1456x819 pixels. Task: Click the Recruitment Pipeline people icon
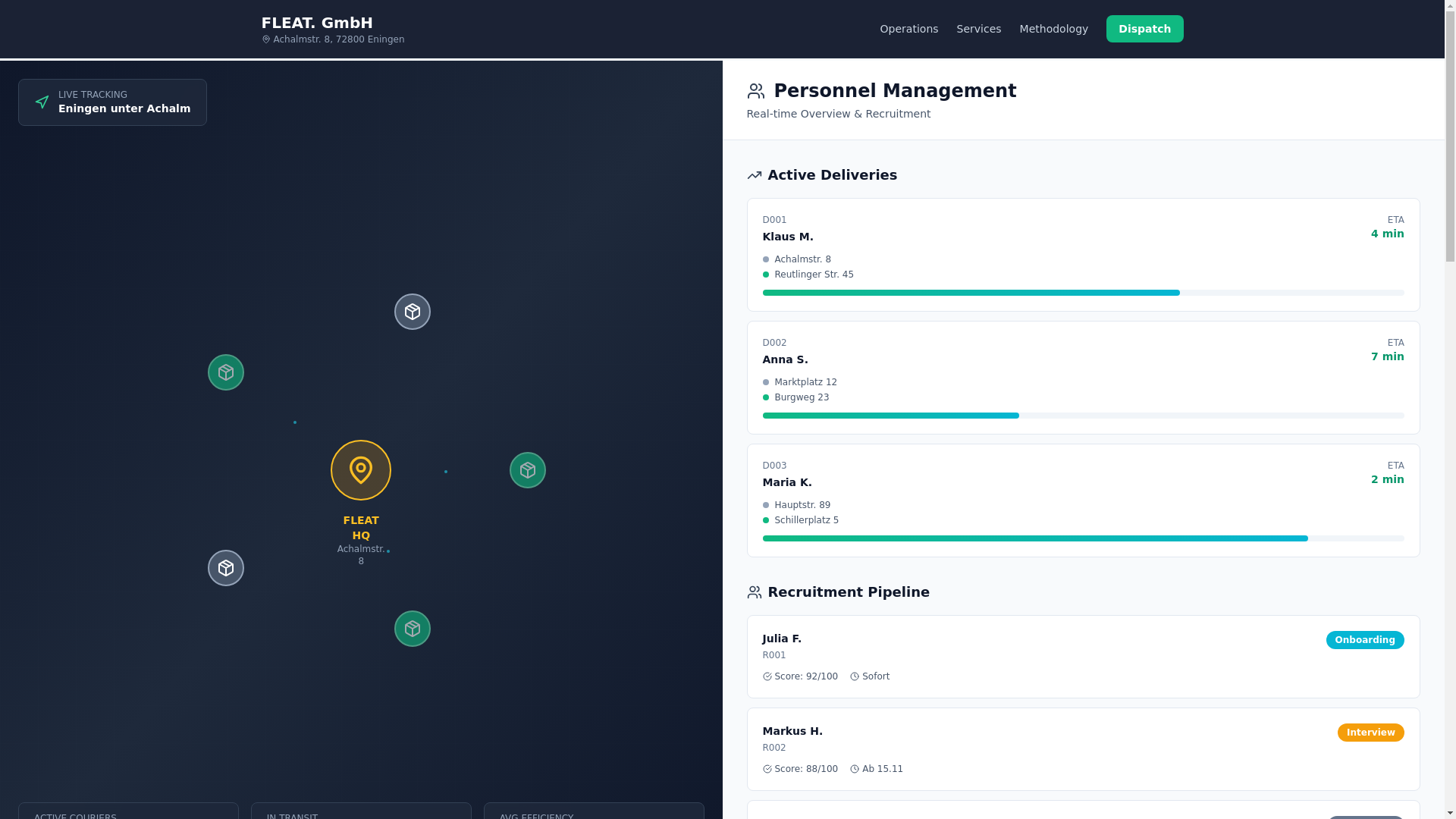(x=755, y=592)
